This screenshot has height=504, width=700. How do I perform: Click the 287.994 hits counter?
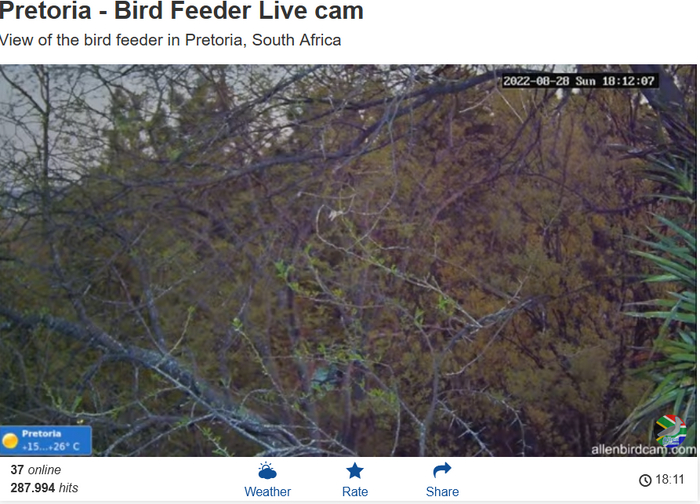(44, 487)
